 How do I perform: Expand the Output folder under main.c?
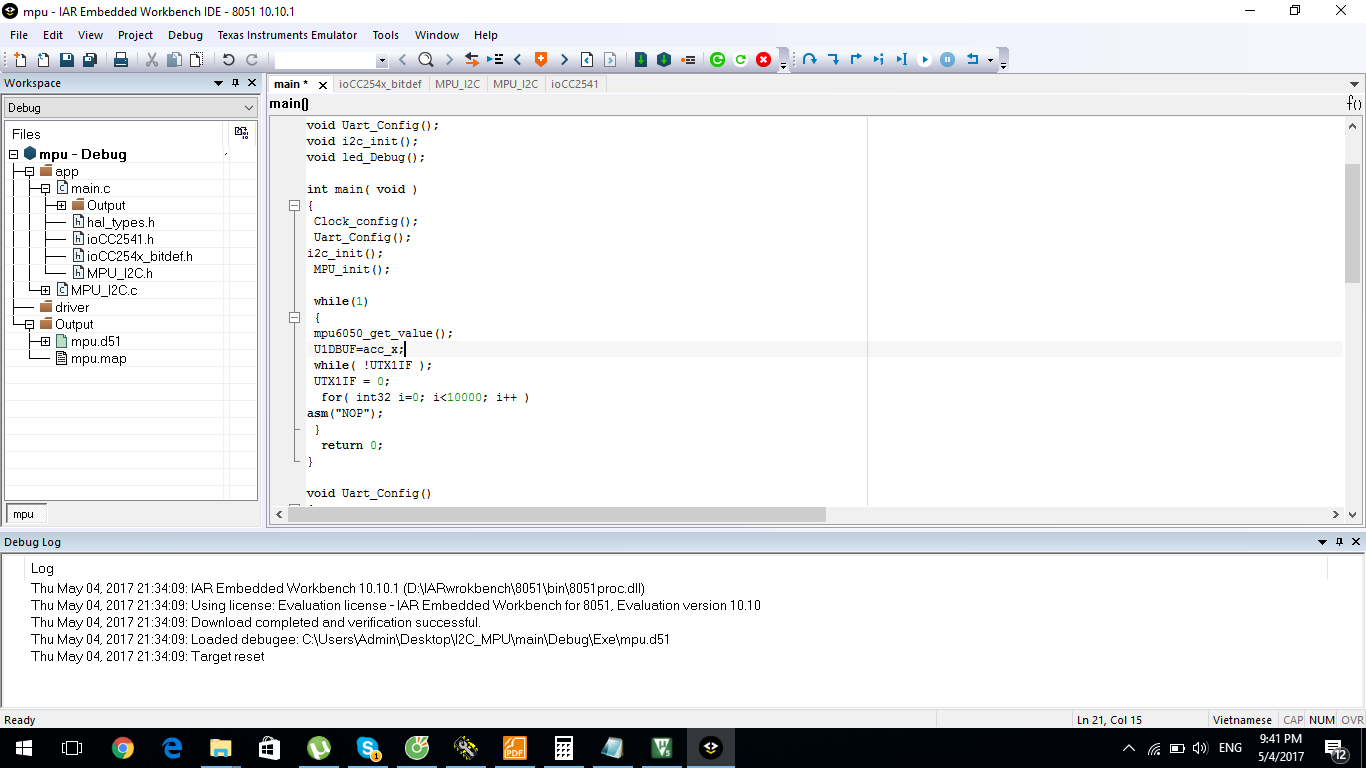62,206
